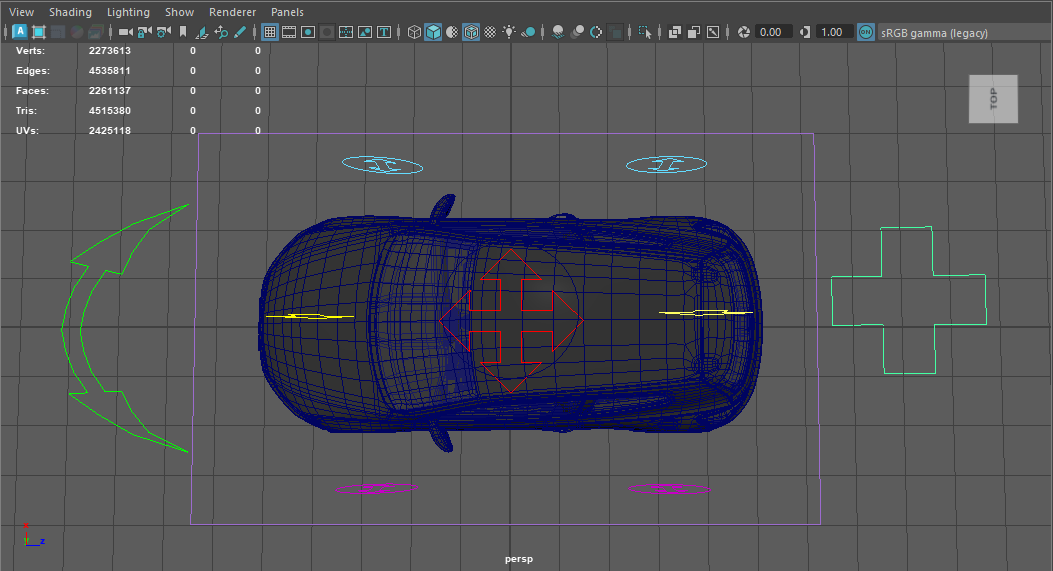The width and height of the screenshot is (1053, 571).
Task: Toggle color management ON button
Action: [866, 32]
